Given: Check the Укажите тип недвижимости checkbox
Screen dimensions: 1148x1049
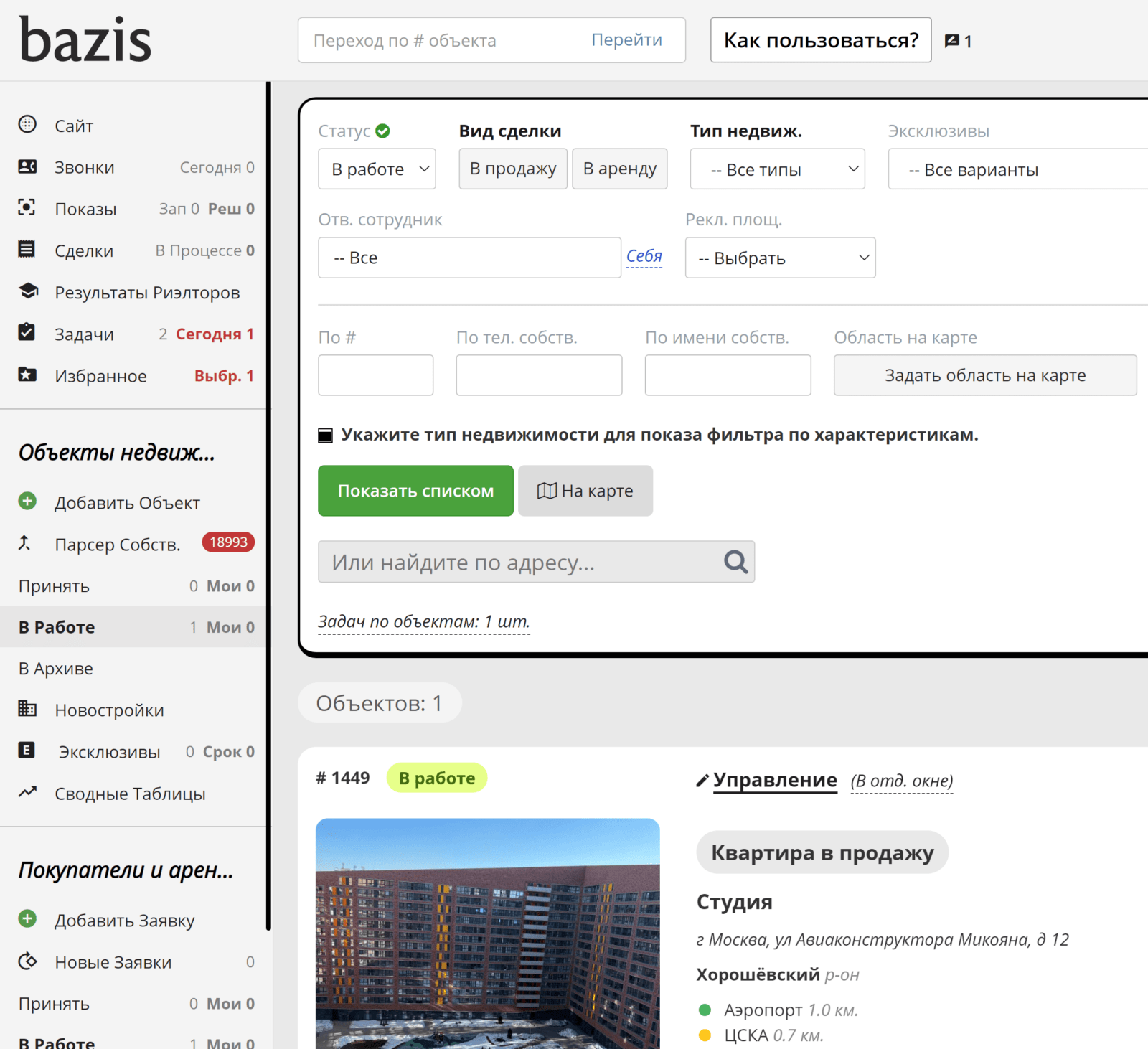Looking at the screenshot, I should (x=326, y=434).
